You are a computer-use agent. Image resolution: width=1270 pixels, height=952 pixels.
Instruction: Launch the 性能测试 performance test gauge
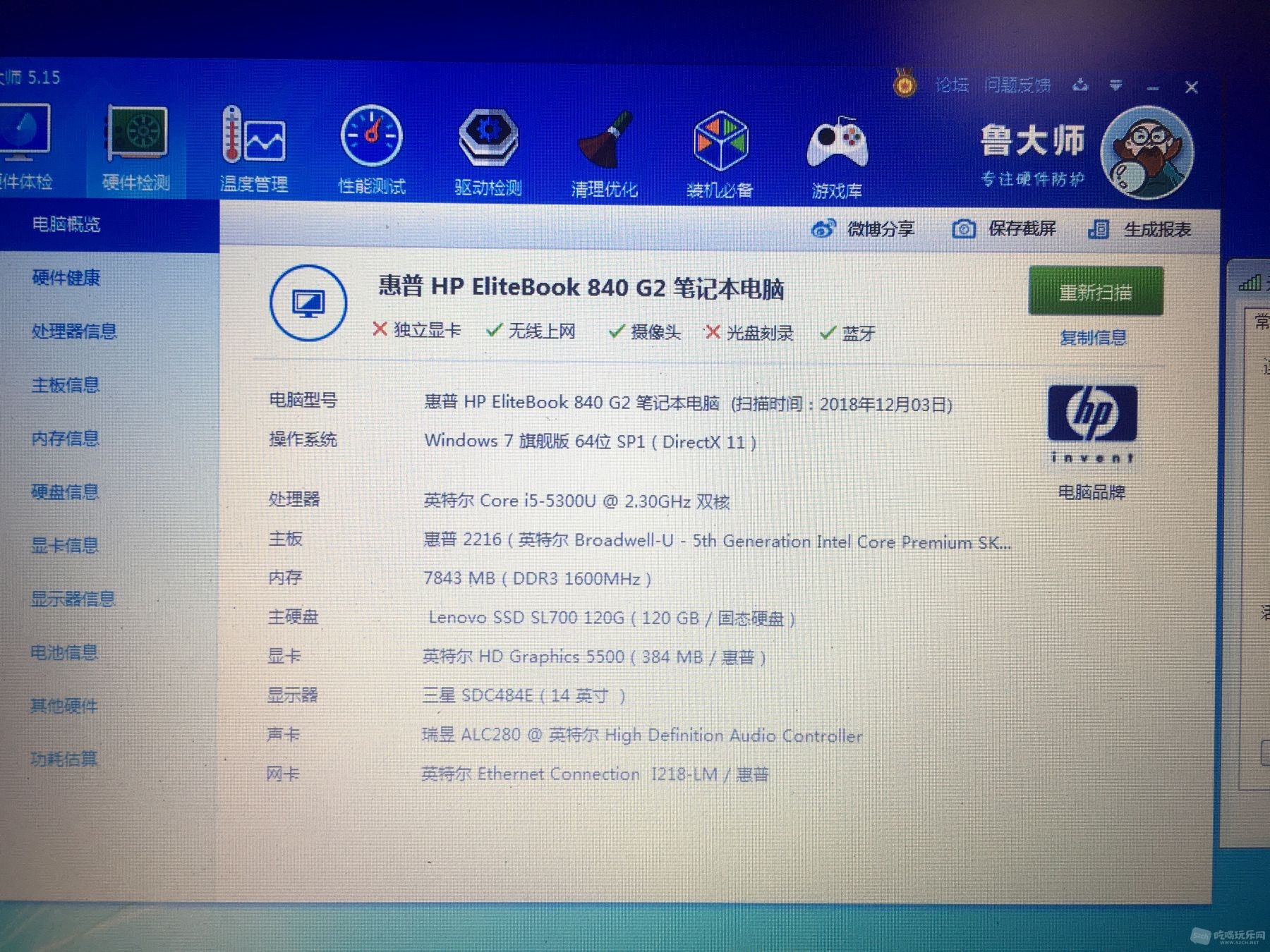pos(372,151)
